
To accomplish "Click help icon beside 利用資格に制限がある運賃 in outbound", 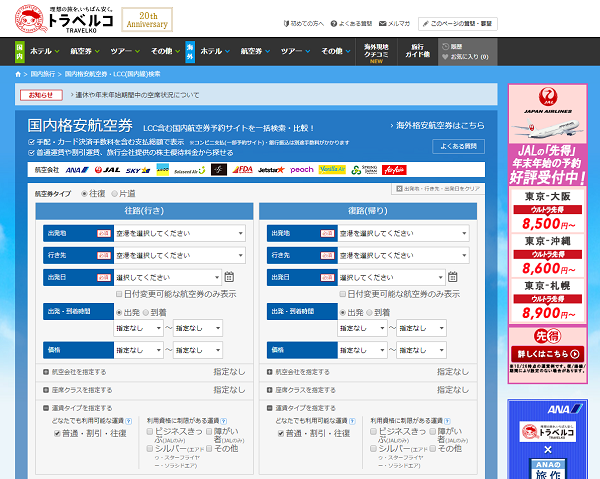I will [x=224, y=421].
